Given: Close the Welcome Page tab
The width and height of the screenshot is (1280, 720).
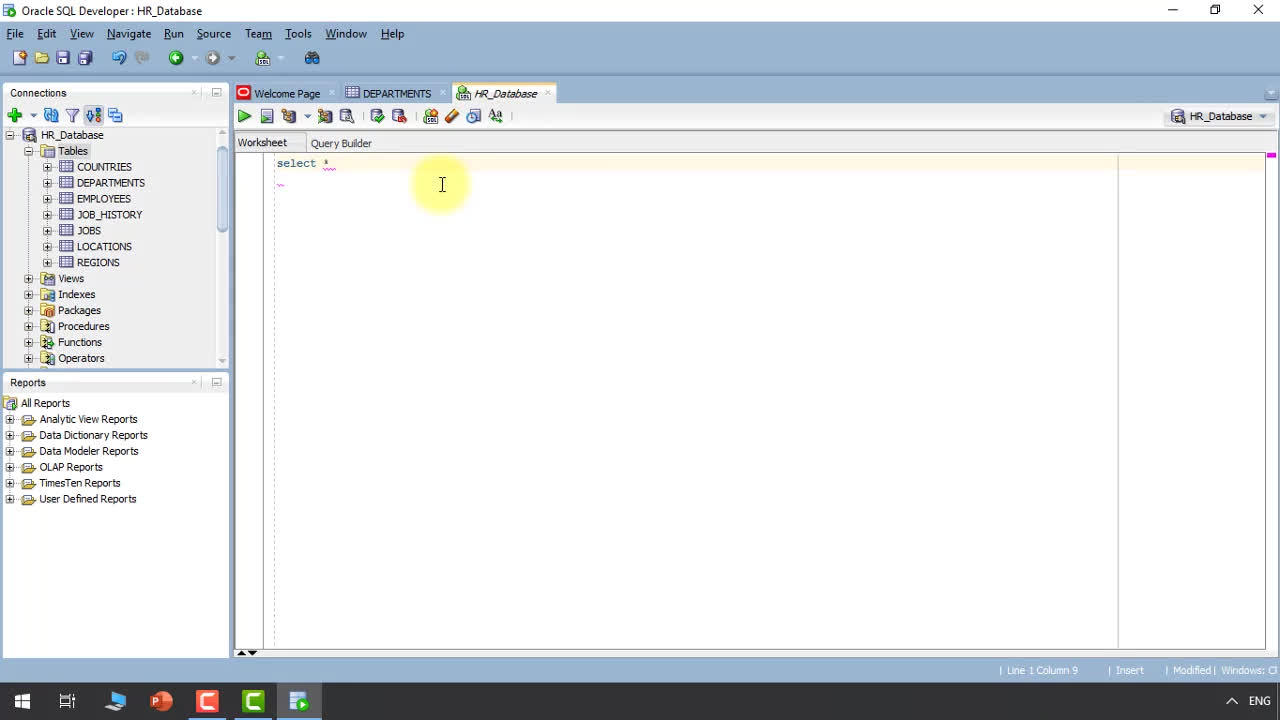Looking at the screenshot, I should point(332,93).
